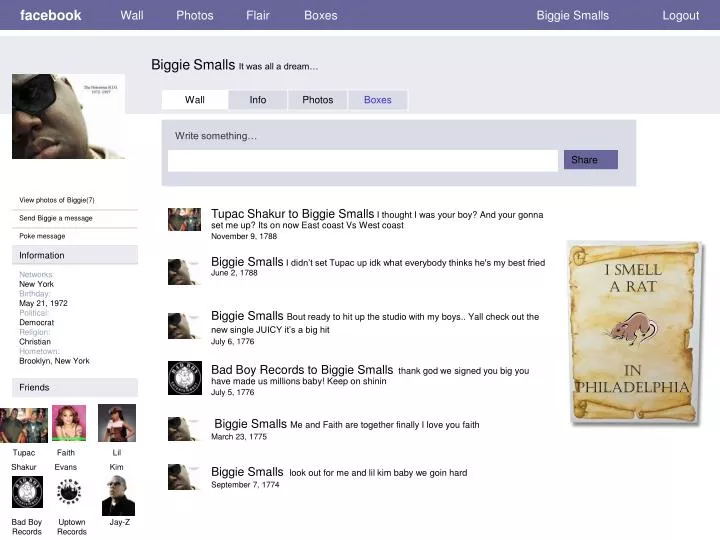720x540 pixels.
Task: Click avatar on best fried post
Action: 184,272
